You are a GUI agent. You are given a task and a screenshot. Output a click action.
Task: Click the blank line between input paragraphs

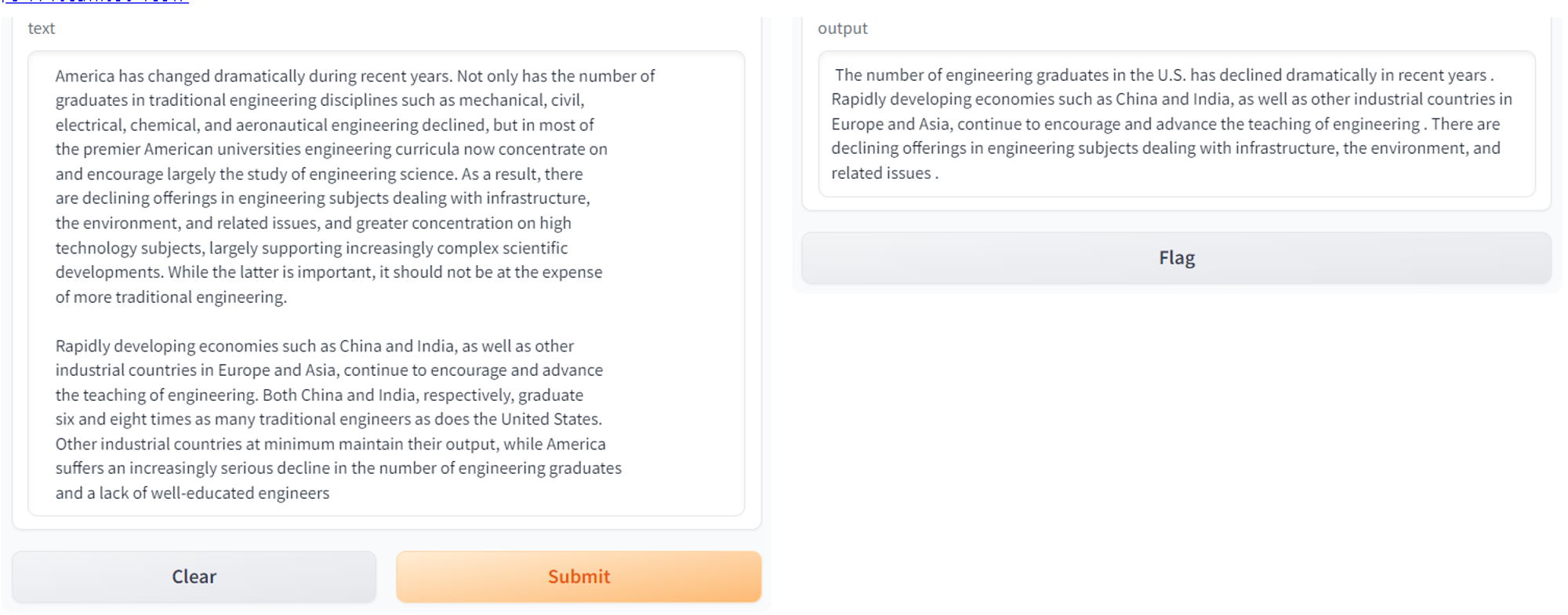(x=314, y=322)
